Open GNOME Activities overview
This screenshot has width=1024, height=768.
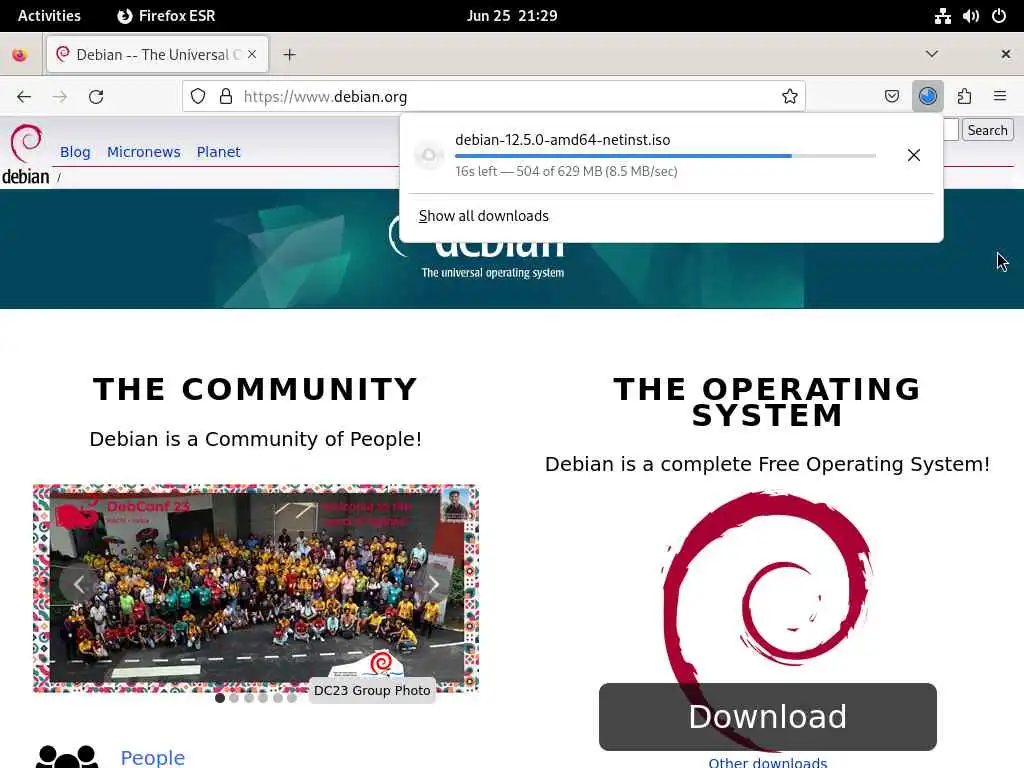pos(49,16)
